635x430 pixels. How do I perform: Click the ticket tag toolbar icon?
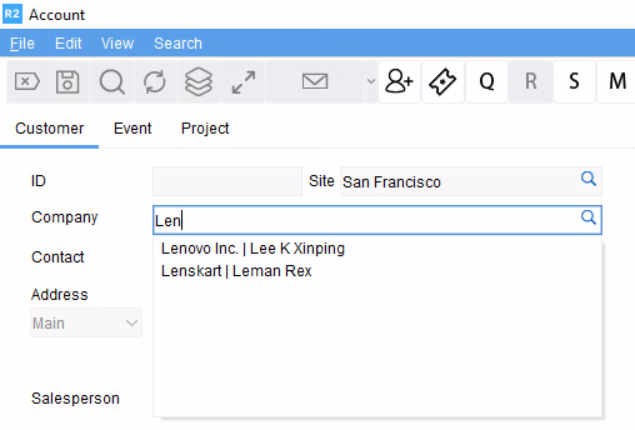click(442, 82)
